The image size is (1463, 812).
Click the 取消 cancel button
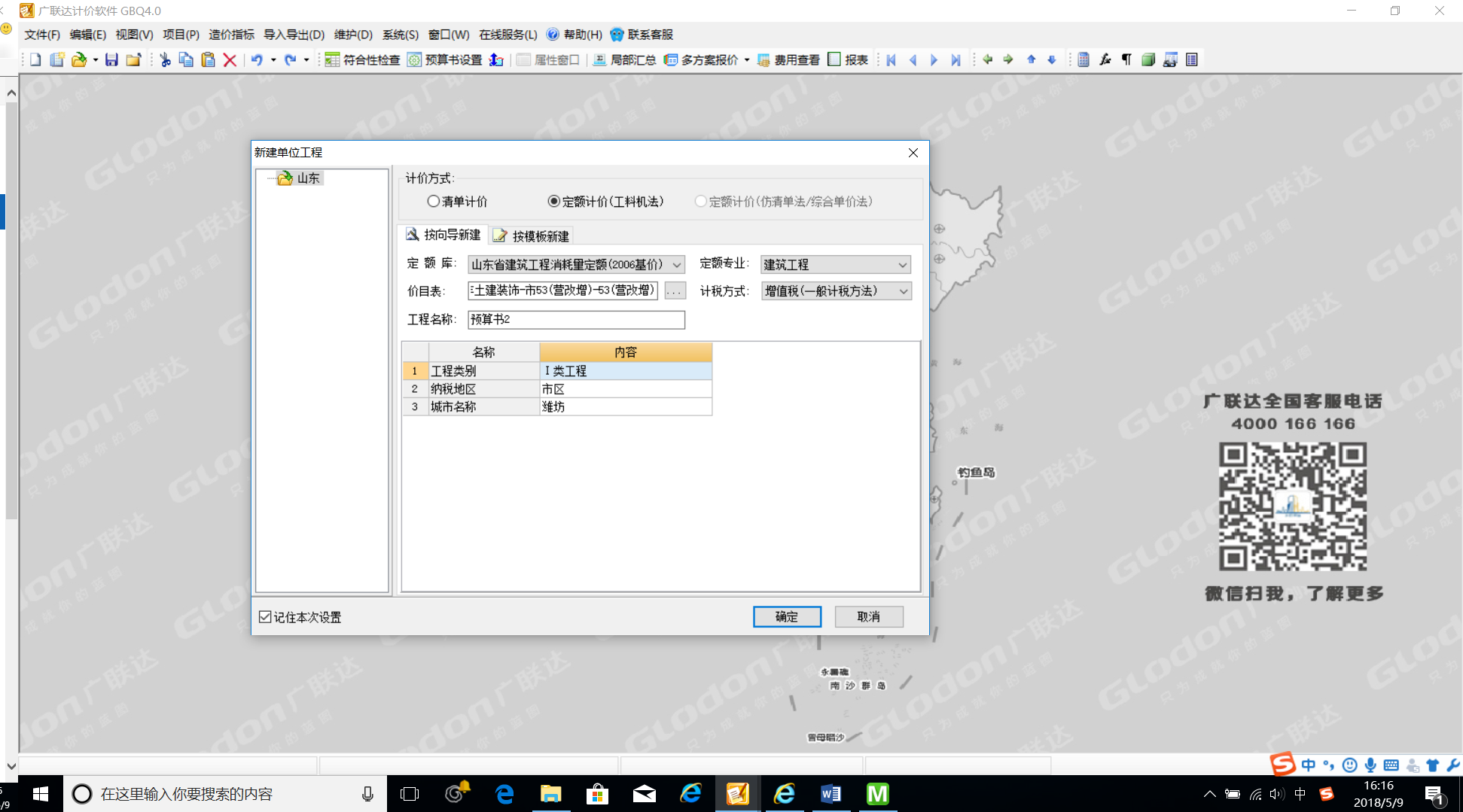pyautogui.click(x=869, y=617)
